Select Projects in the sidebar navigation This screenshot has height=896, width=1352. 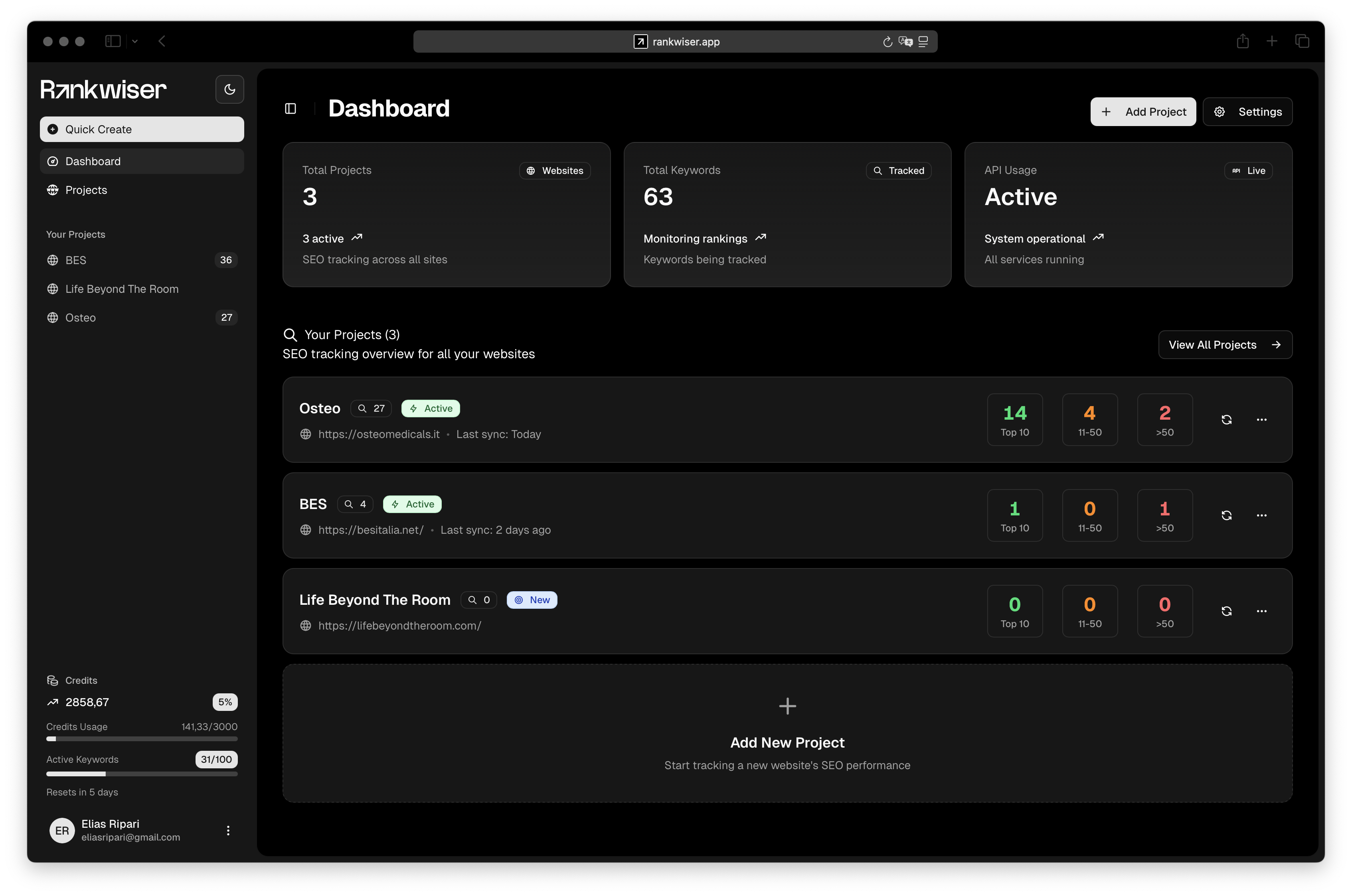tap(86, 190)
